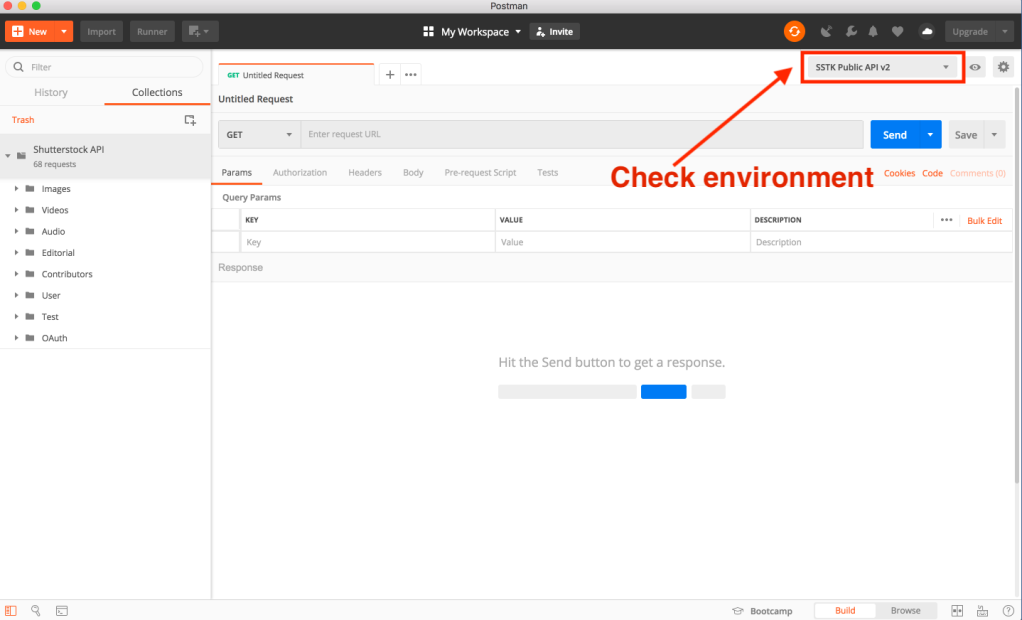Open the help question mark icon
This screenshot has height=620, width=1022.
pyautogui.click(x=1008, y=611)
